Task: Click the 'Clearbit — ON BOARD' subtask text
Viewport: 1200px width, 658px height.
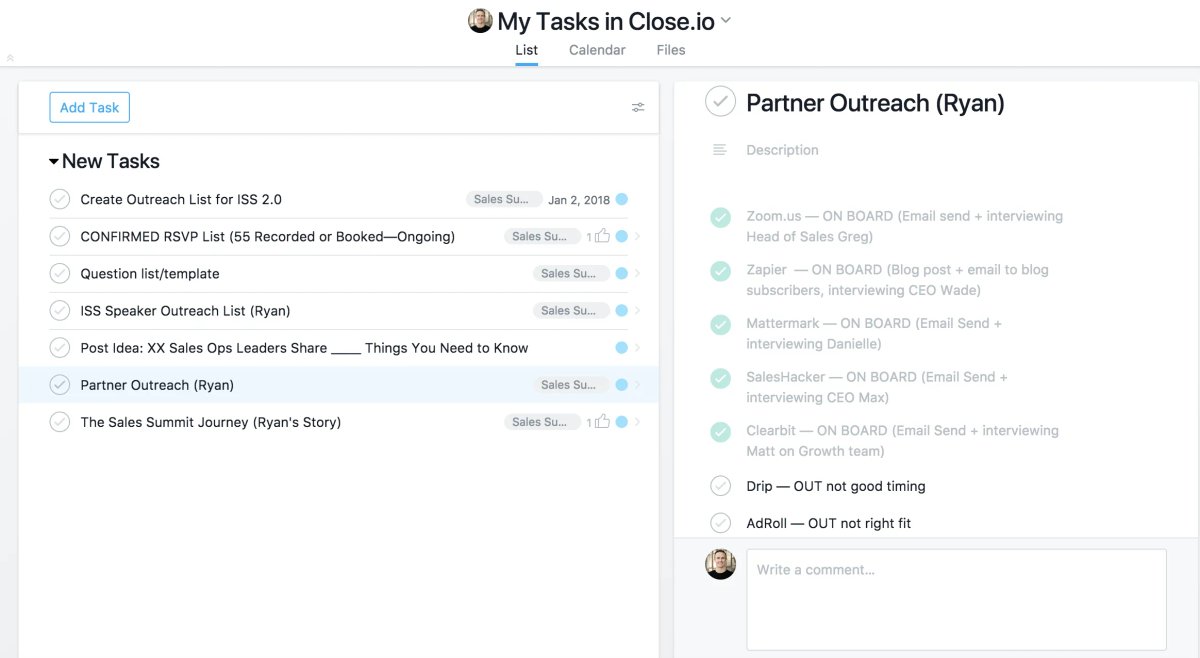Action: click(902, 441)
